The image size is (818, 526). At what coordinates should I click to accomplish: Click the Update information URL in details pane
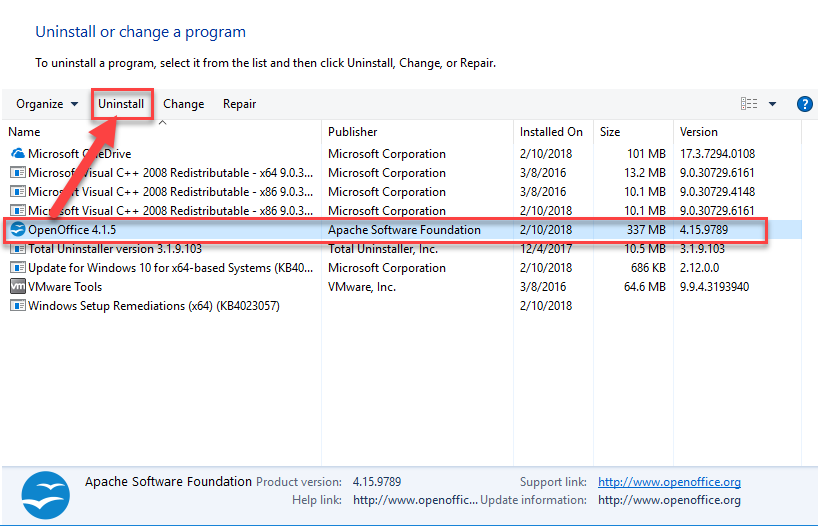(669, 500)
